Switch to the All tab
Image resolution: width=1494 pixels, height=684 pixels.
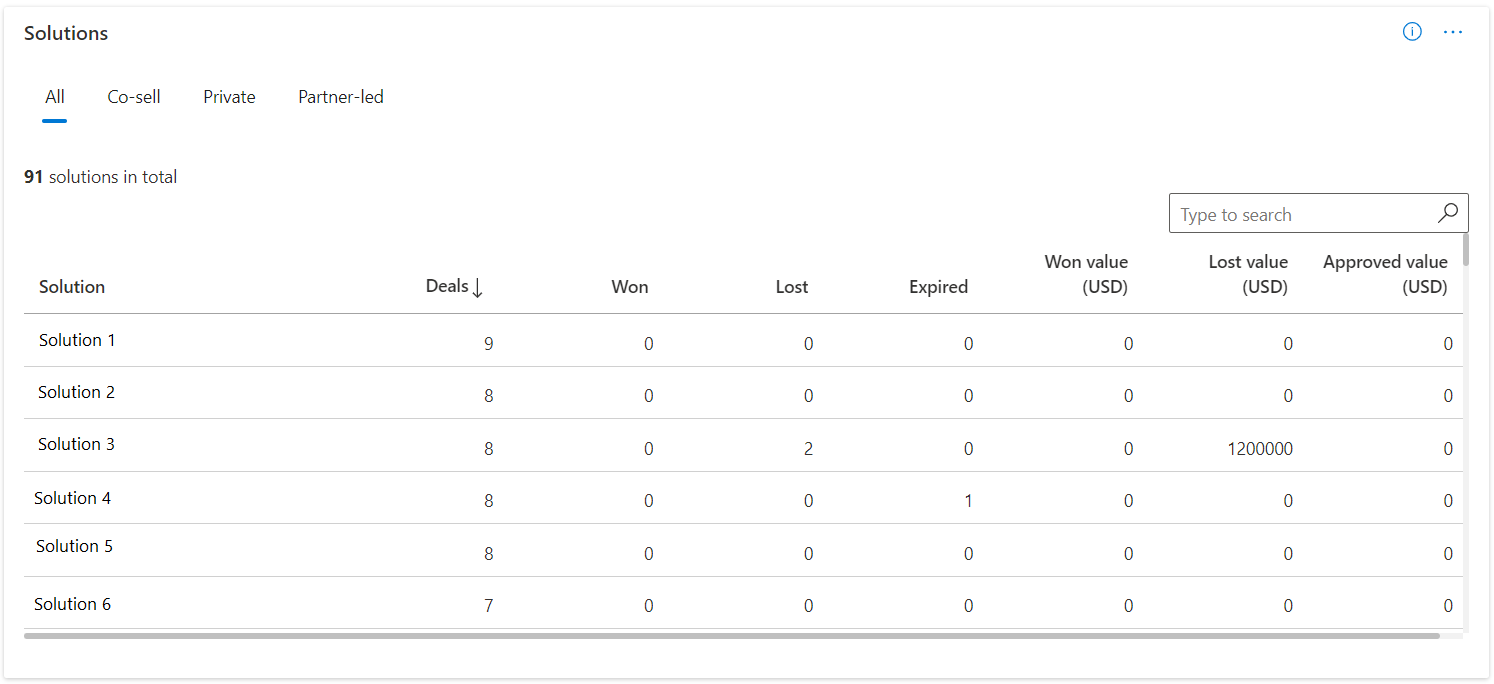55,97
